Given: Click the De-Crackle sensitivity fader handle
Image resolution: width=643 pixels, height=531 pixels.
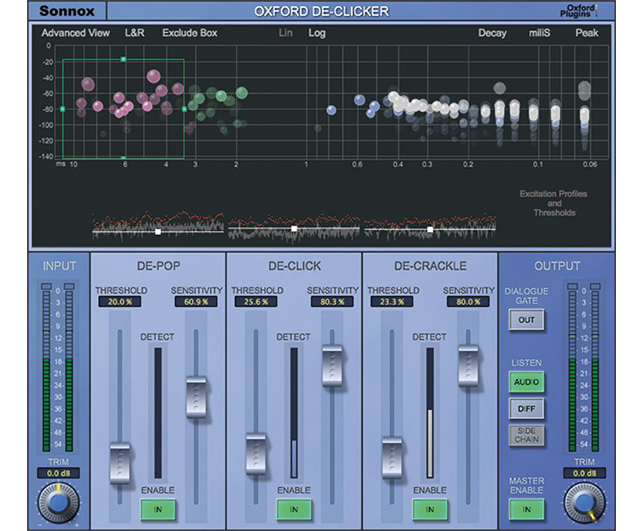Looking at the screenshot, I should point(468,366).
